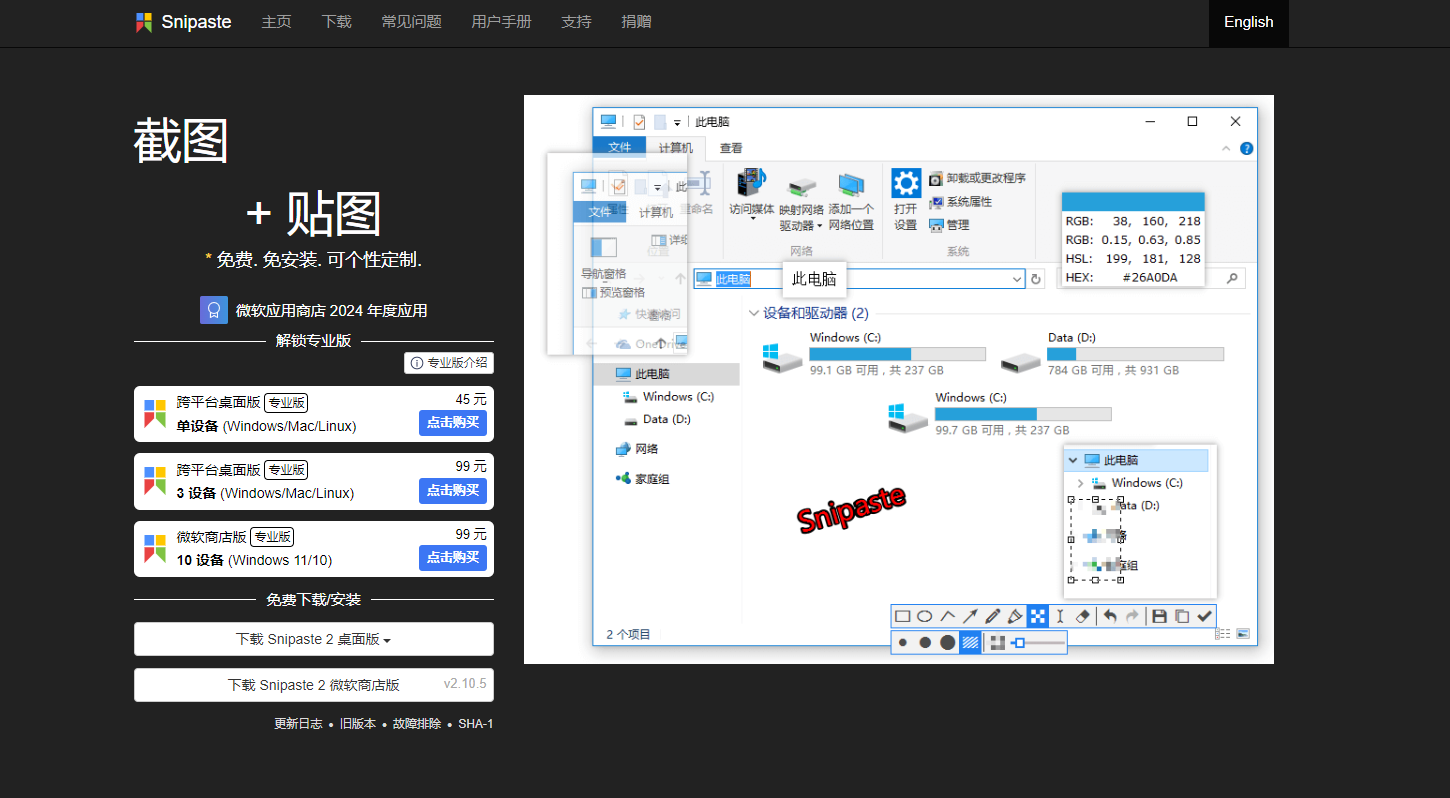Select the medium dot brush size
1450x798 pixels.
(x=925, y=642)
